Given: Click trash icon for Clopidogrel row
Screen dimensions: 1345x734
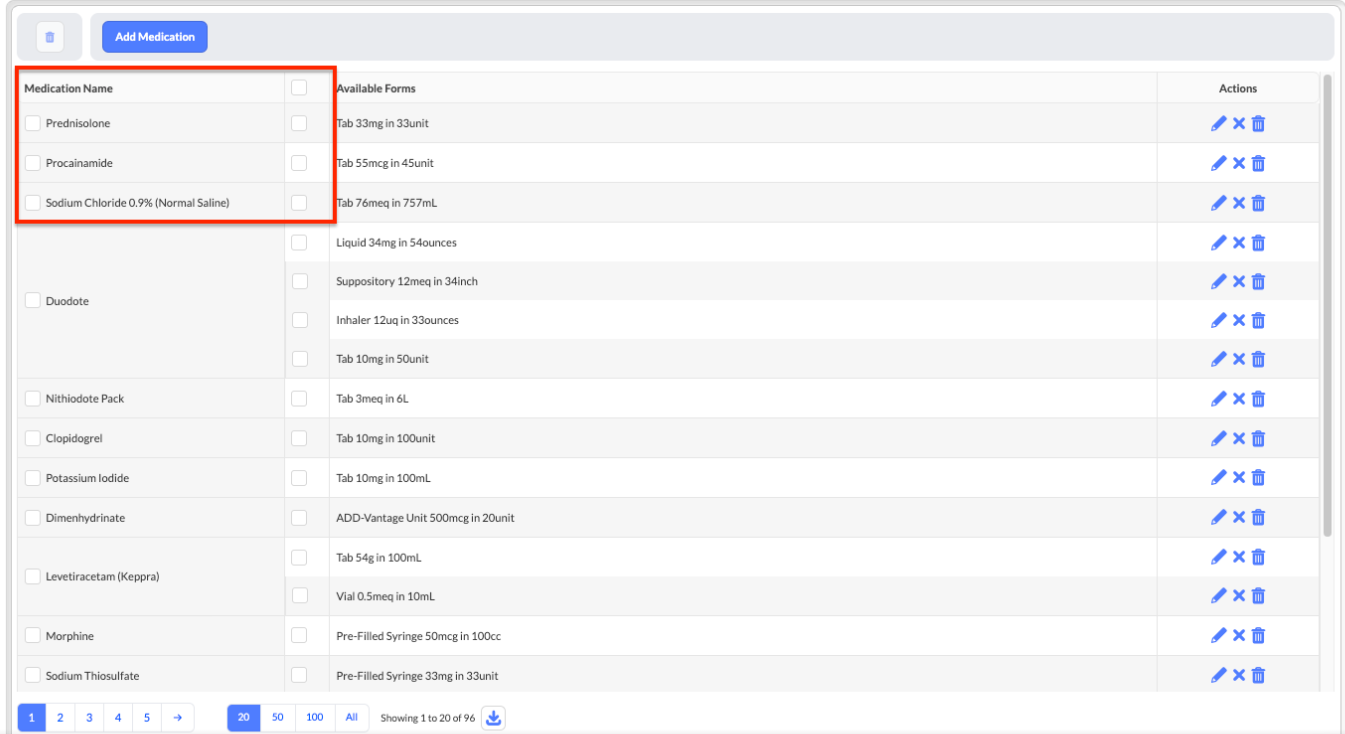Looking at the screenshot, I should coord(1258,438).
